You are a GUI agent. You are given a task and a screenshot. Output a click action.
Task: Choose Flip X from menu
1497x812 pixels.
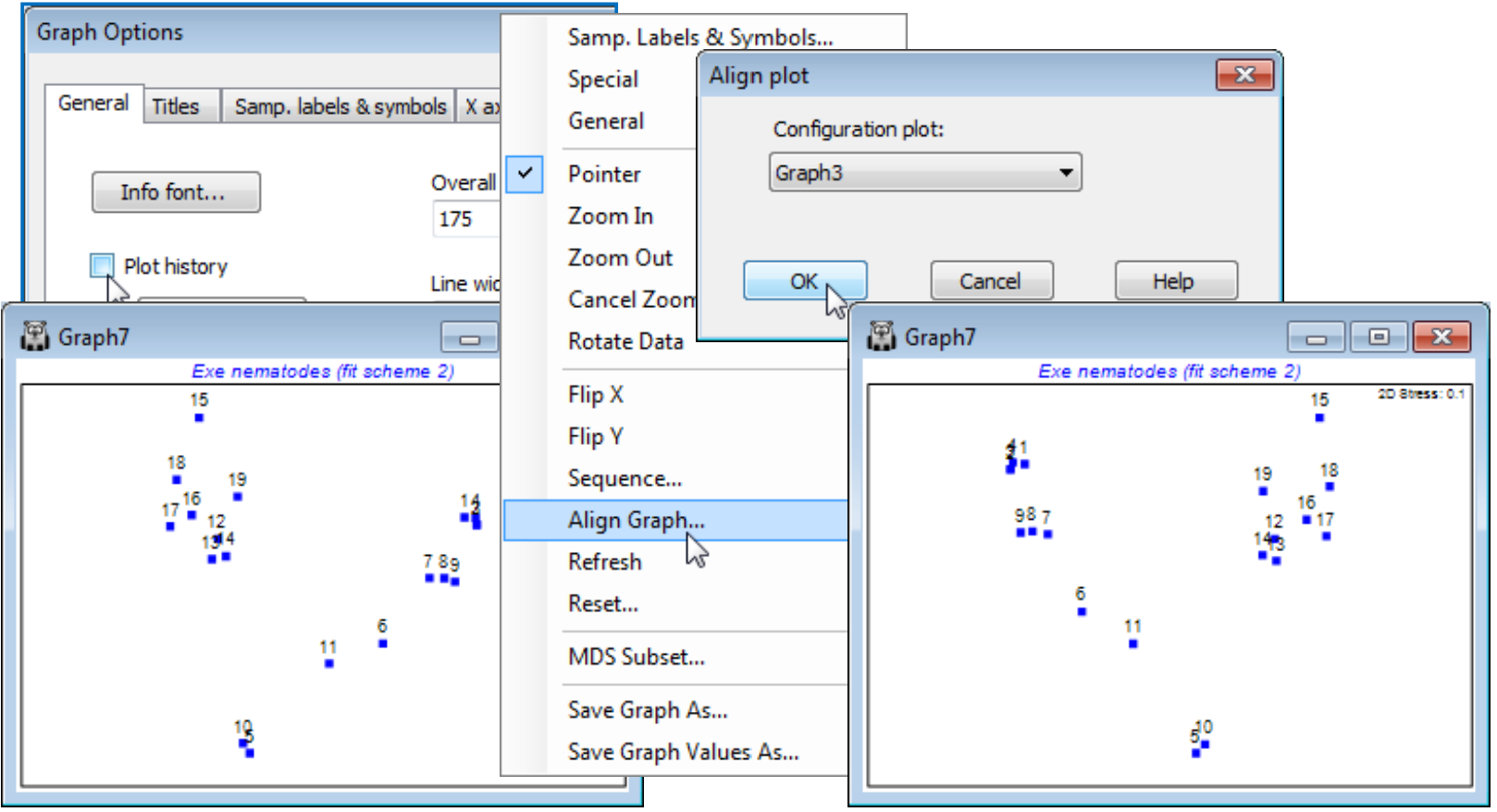coord(595,395)
